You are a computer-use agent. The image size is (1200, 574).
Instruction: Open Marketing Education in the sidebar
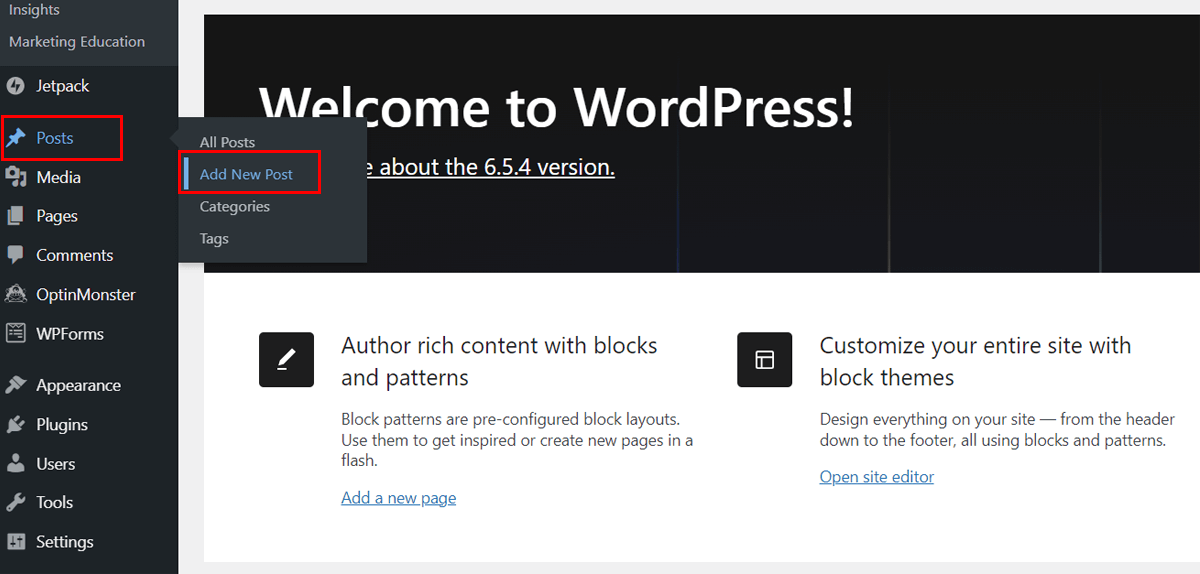click(x=77, y=42)
